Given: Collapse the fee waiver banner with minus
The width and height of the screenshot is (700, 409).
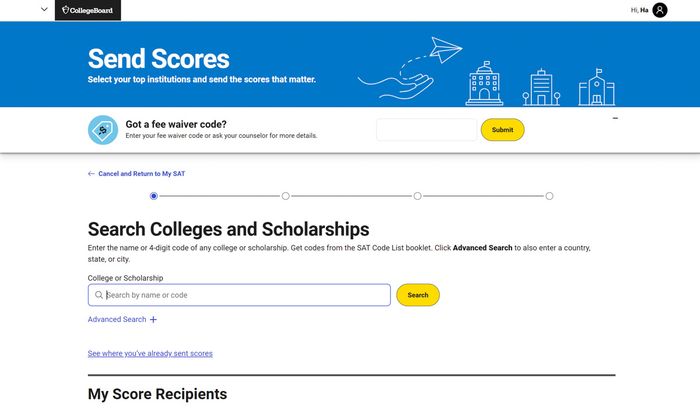Looking at the screenshot, I should coord(615,118).
